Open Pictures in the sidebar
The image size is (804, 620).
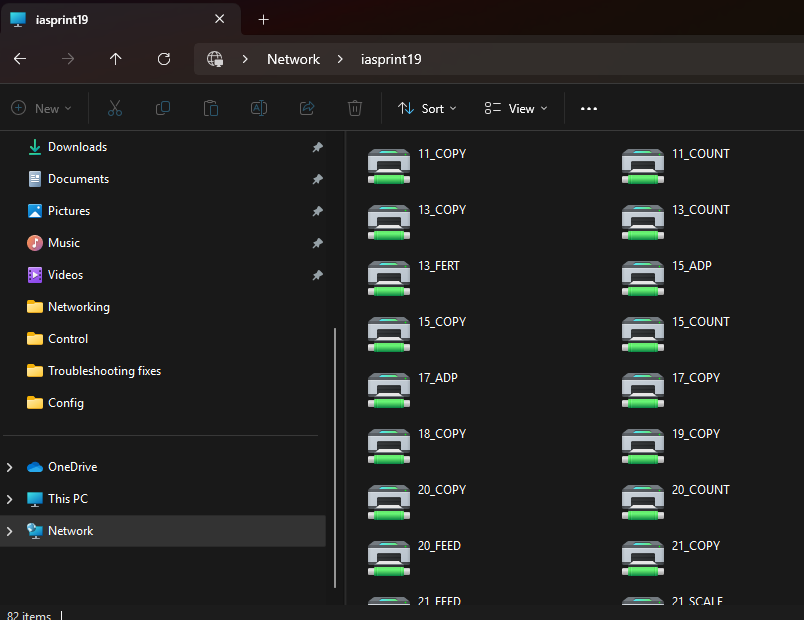[69, 211]
